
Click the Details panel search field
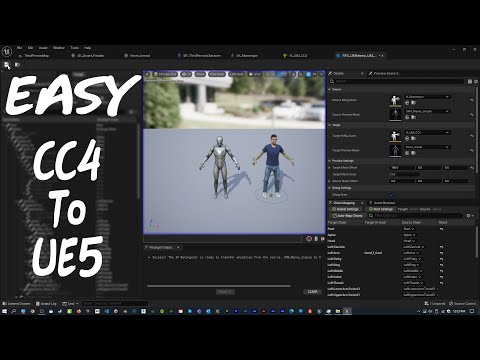397,81
